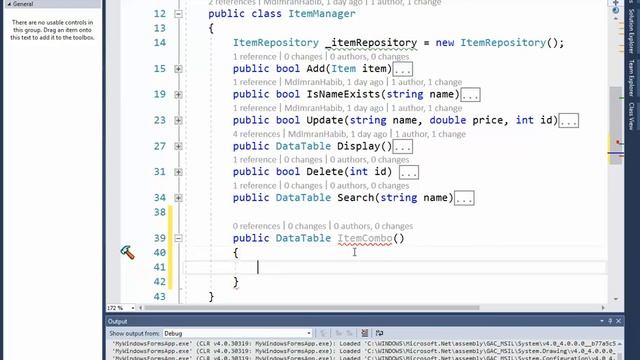Click split-editor plus icon above scrollbar

(616, 2)
